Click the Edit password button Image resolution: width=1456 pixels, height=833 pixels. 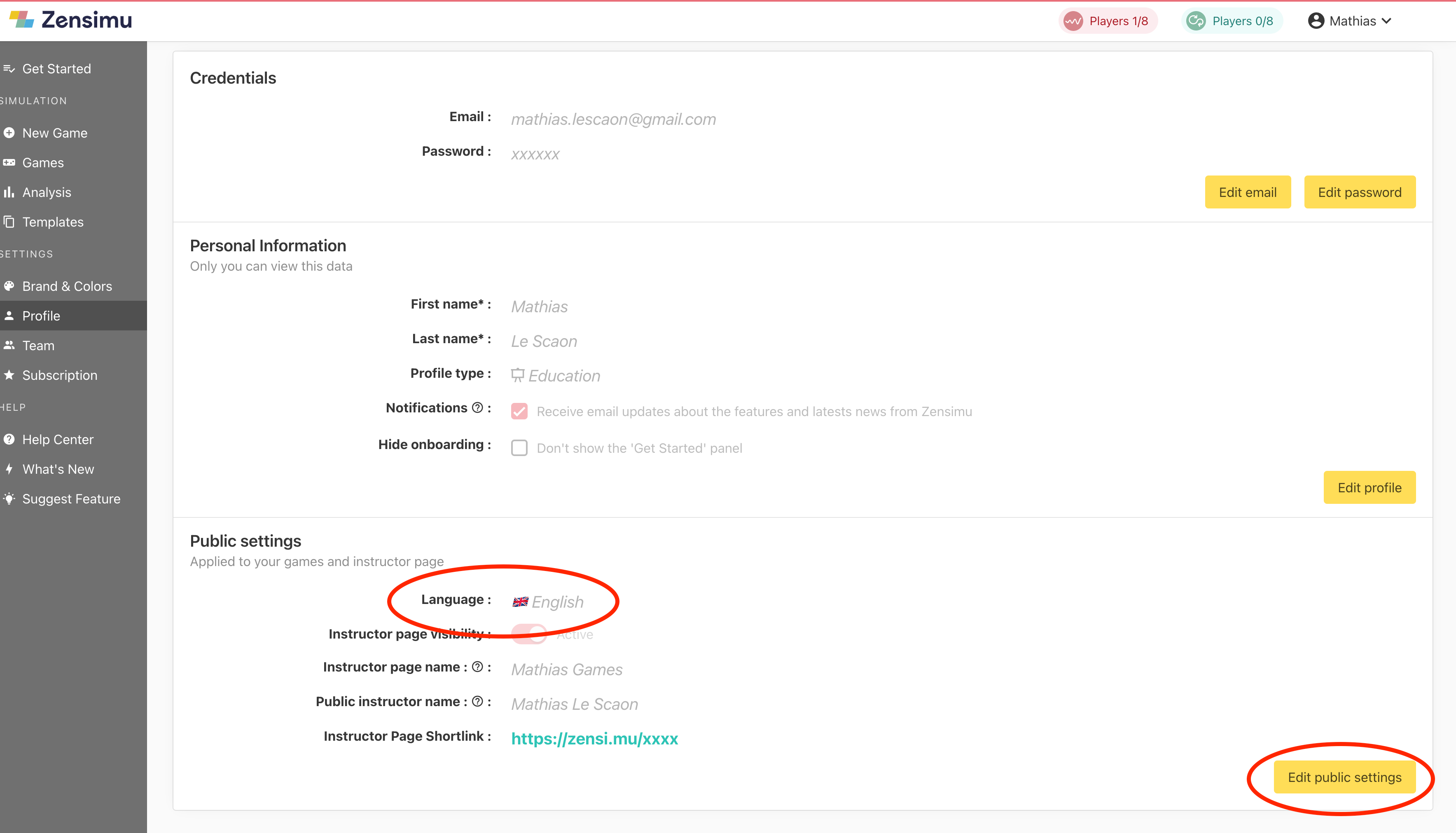click(x=1359, y=192)
